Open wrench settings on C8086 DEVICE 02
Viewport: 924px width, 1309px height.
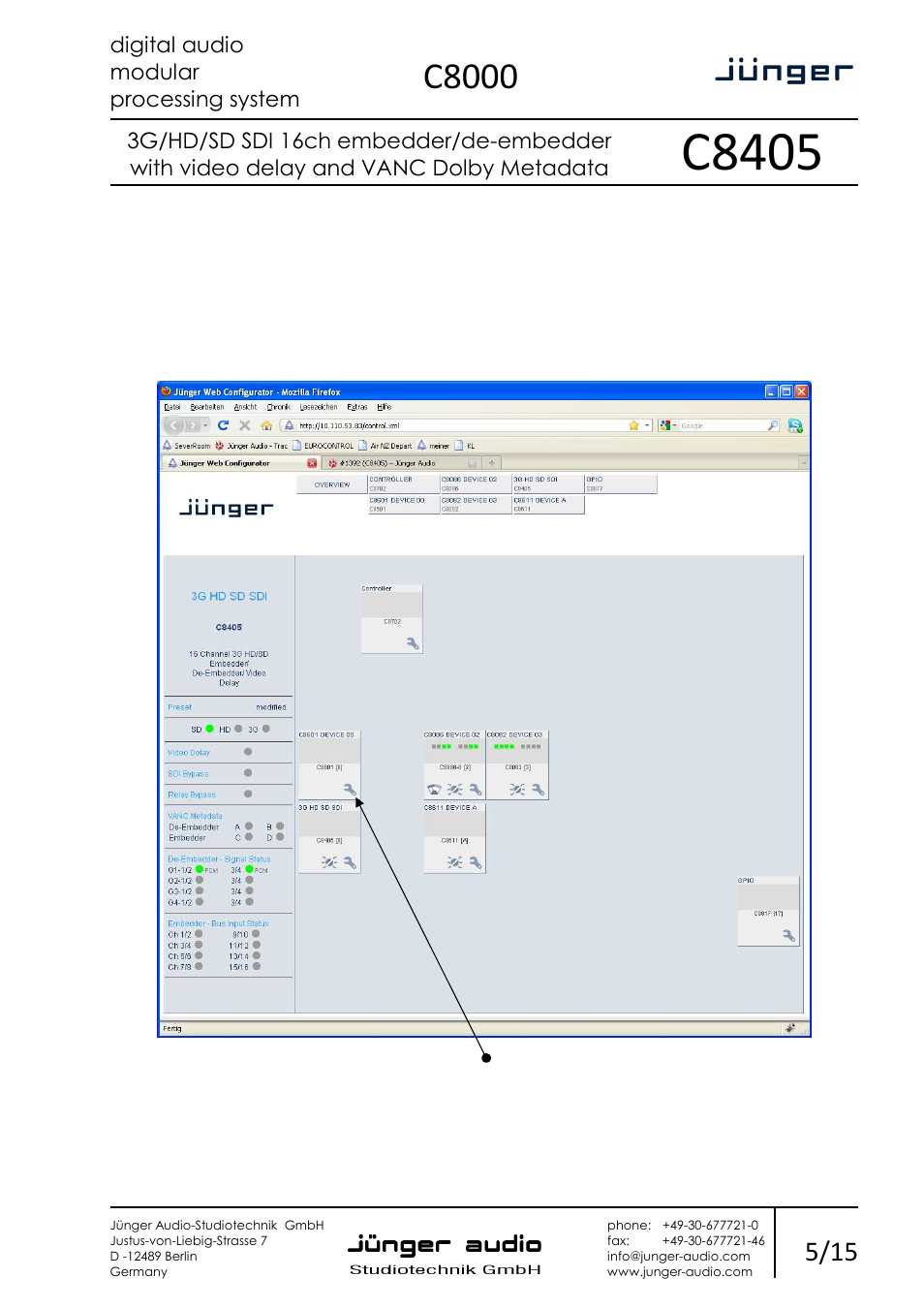pyautogui.click(x=475, y=790)
